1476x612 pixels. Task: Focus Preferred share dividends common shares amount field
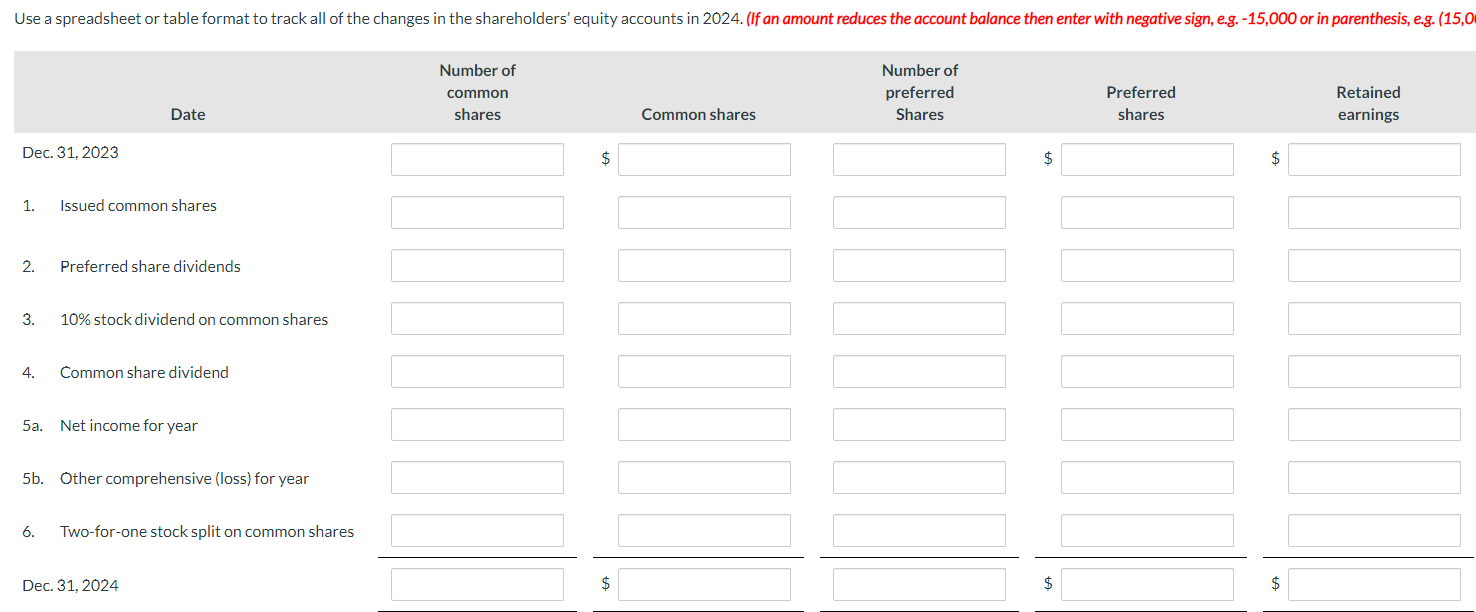[704, 265]
